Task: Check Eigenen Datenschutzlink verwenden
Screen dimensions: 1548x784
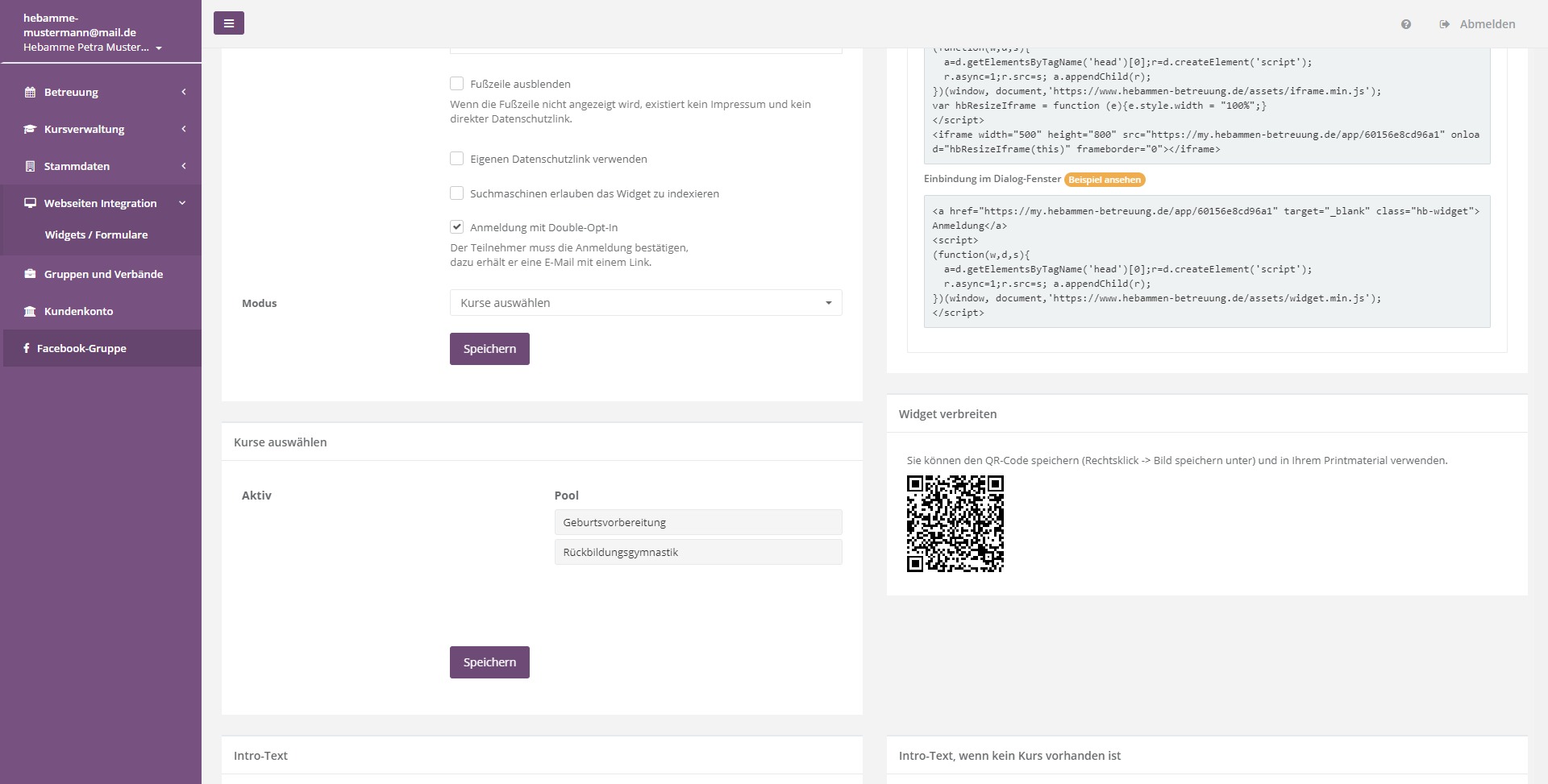Action: tap(457, 159)
